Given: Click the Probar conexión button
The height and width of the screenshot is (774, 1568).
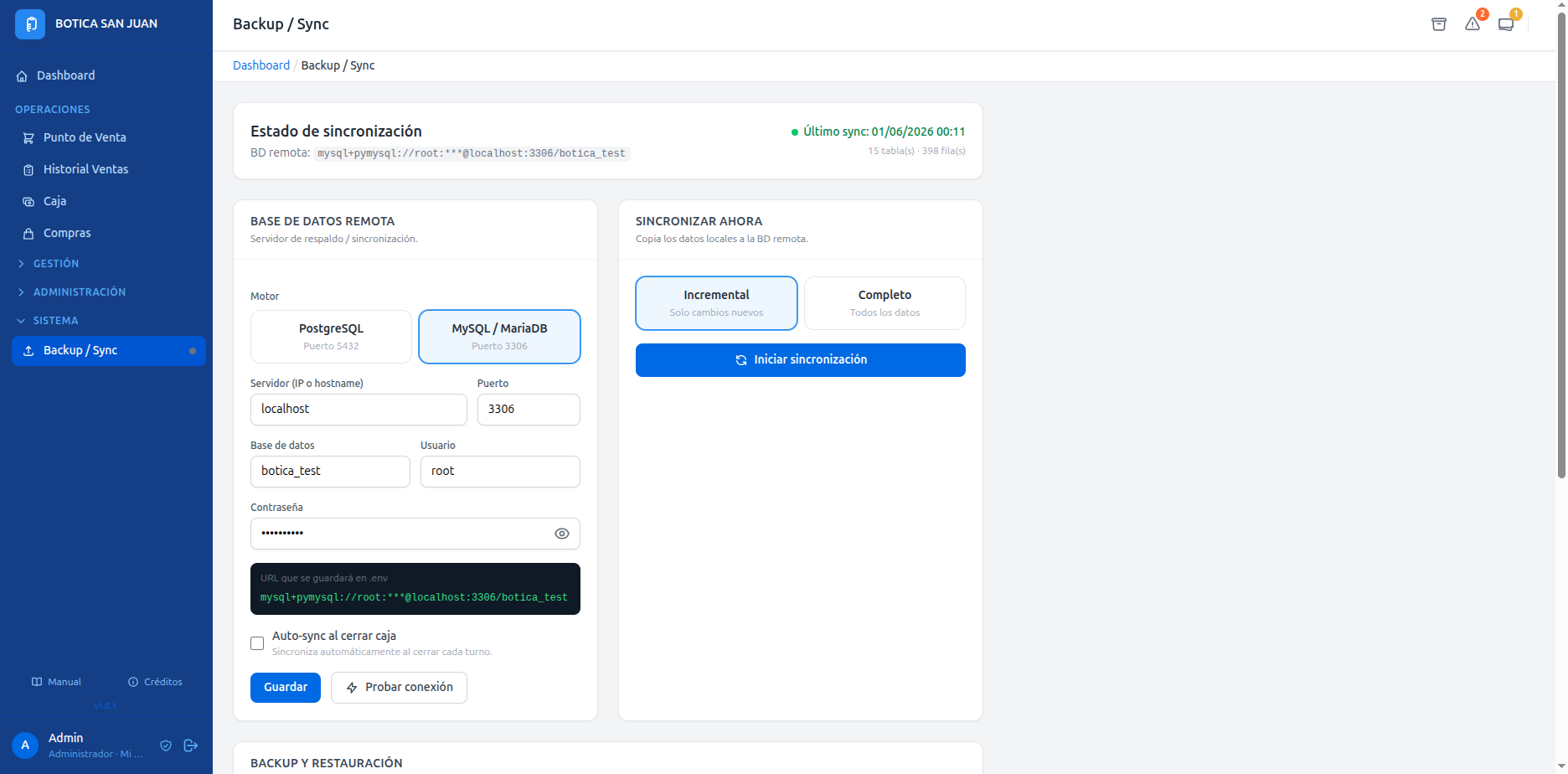Looking at the screenshot, I should point(399,688).
